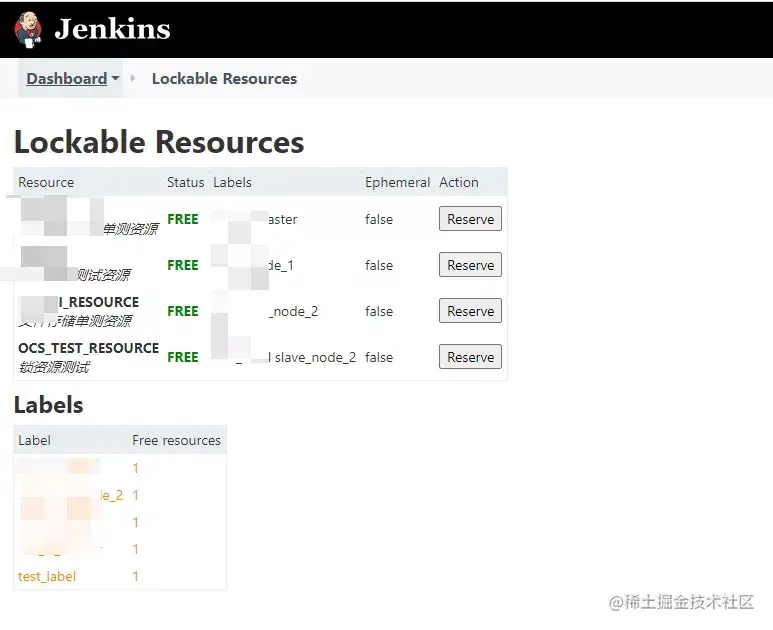The width and height of the screenshot is (773, 630).
Task: Click the 'slave_node_2' label of OCS_TEST_RESOURCE
Action: click(x=316, y=357)
